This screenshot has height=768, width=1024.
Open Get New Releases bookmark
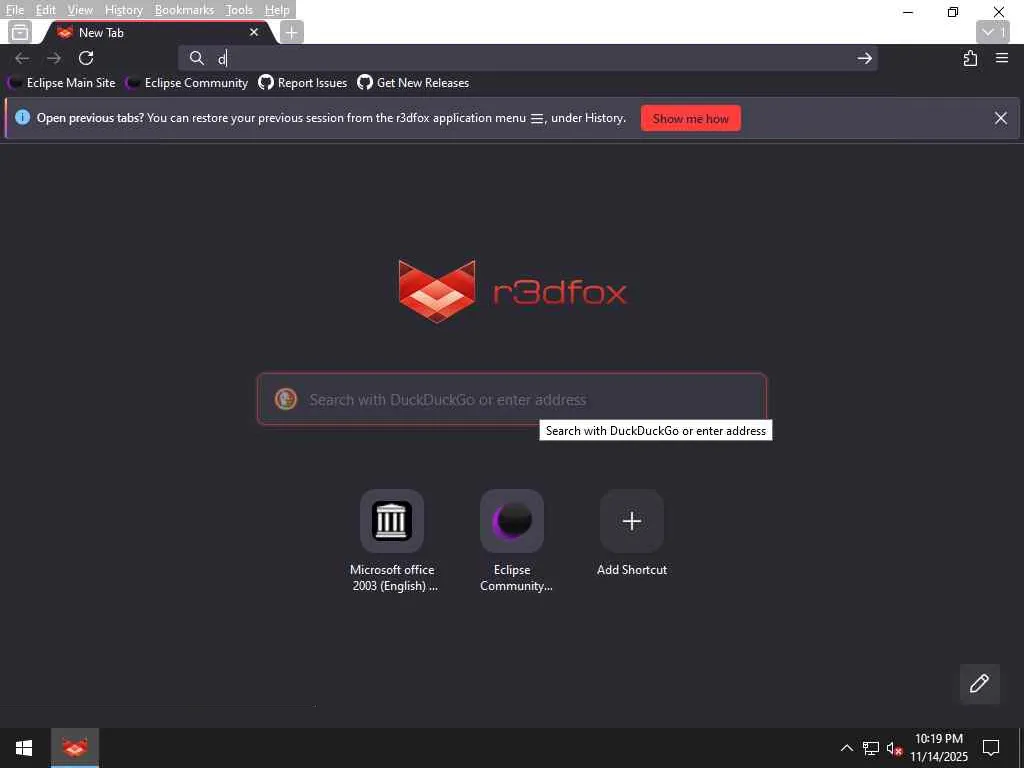tap(413, 83)
